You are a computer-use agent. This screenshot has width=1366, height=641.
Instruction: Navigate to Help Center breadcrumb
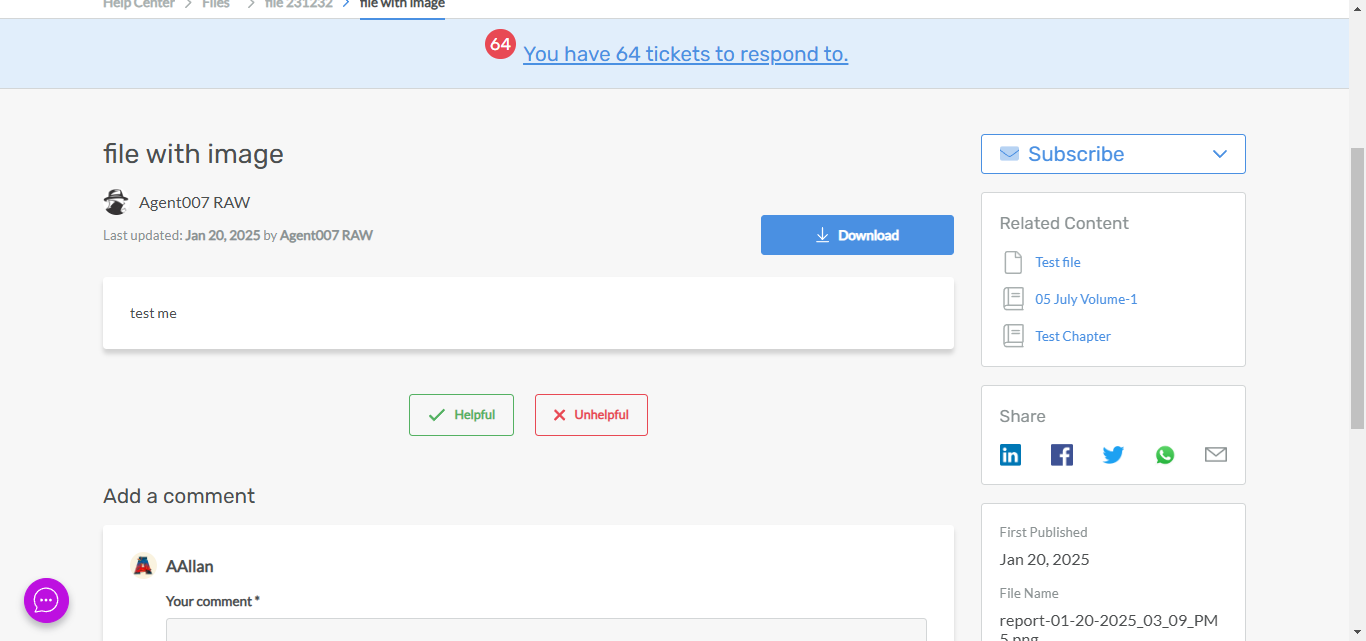coord(138,4)
